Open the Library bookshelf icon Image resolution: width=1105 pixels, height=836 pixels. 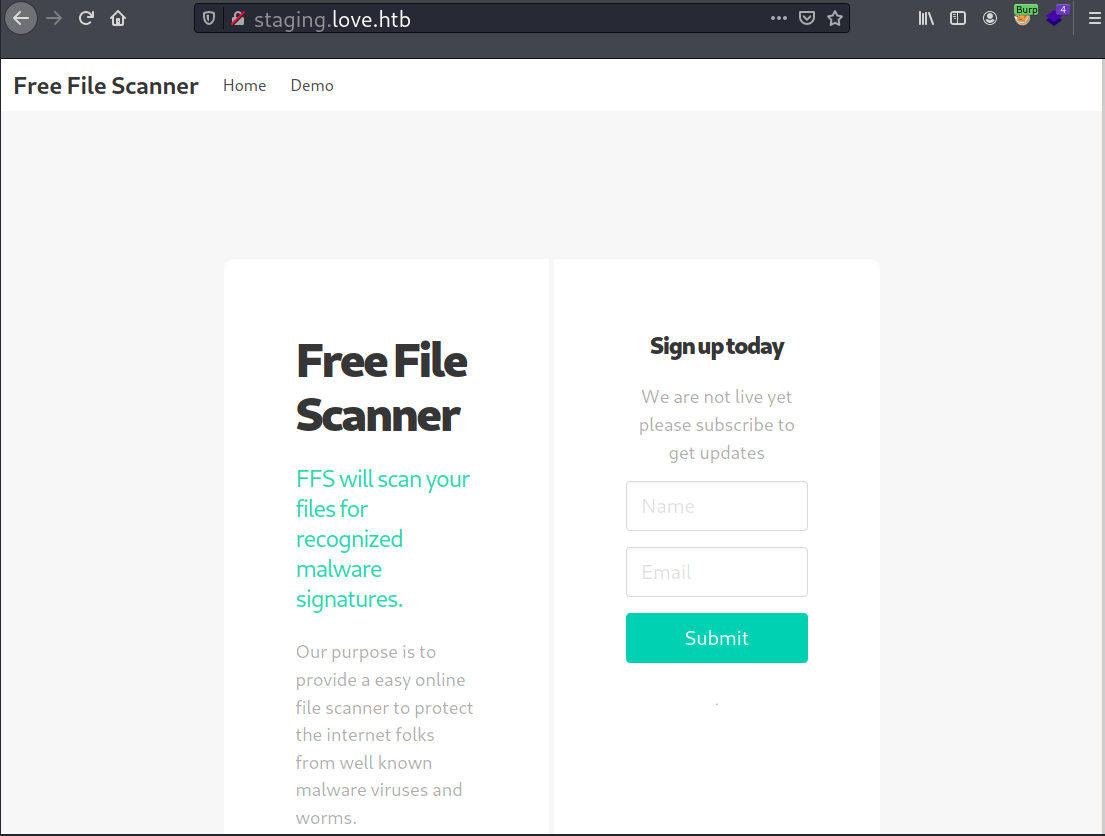(x=926, y=18)
